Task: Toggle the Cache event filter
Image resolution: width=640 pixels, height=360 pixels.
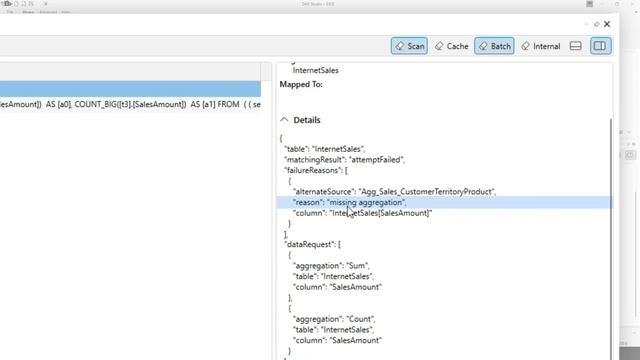Action: (x=451, y=46)
